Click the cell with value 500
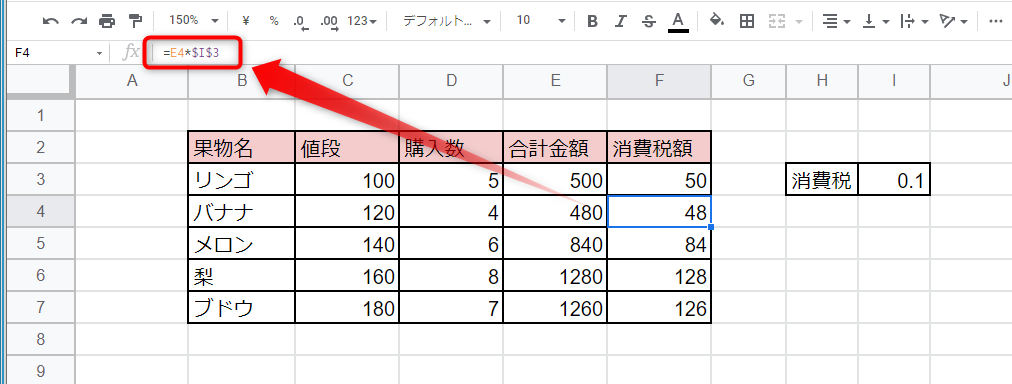 click(x=555, y=180)
